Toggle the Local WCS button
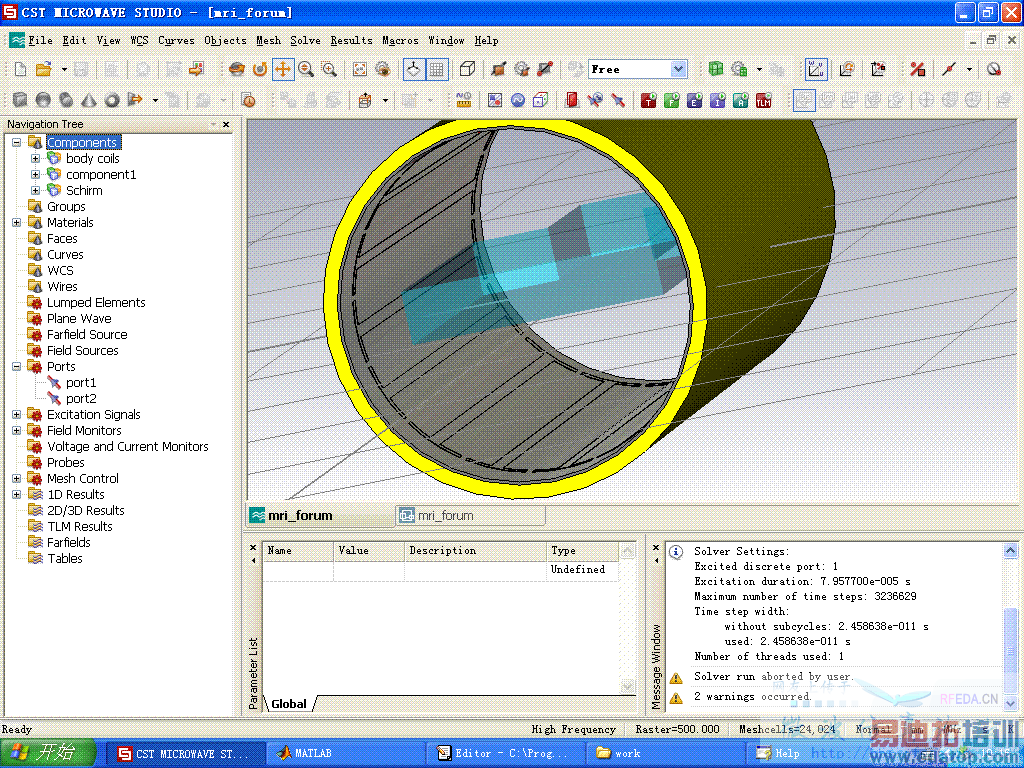1024x768 pixels. pyautogui.click(x=816, y=69)
